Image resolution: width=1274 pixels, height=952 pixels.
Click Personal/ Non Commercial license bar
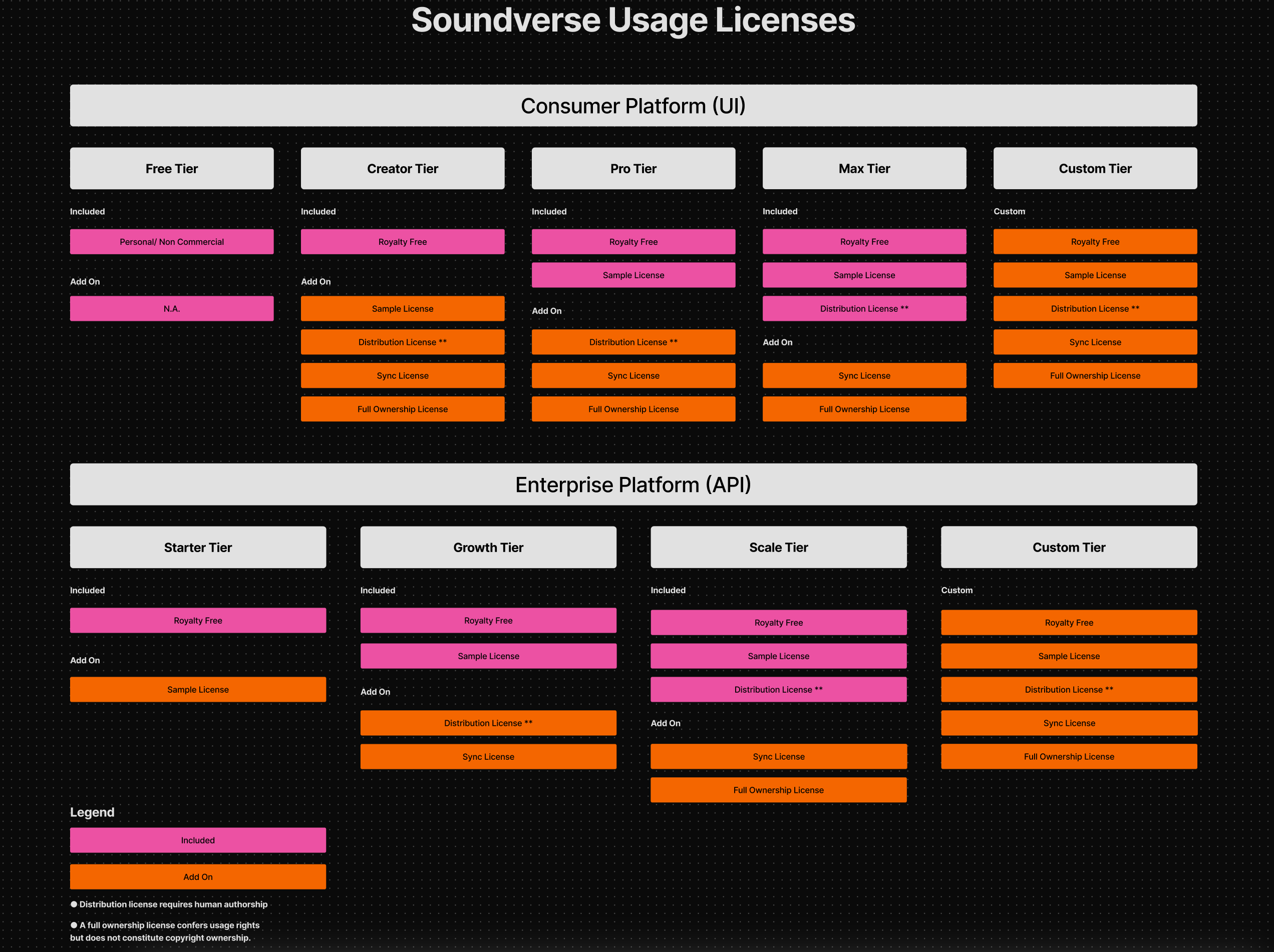[172, 242]
